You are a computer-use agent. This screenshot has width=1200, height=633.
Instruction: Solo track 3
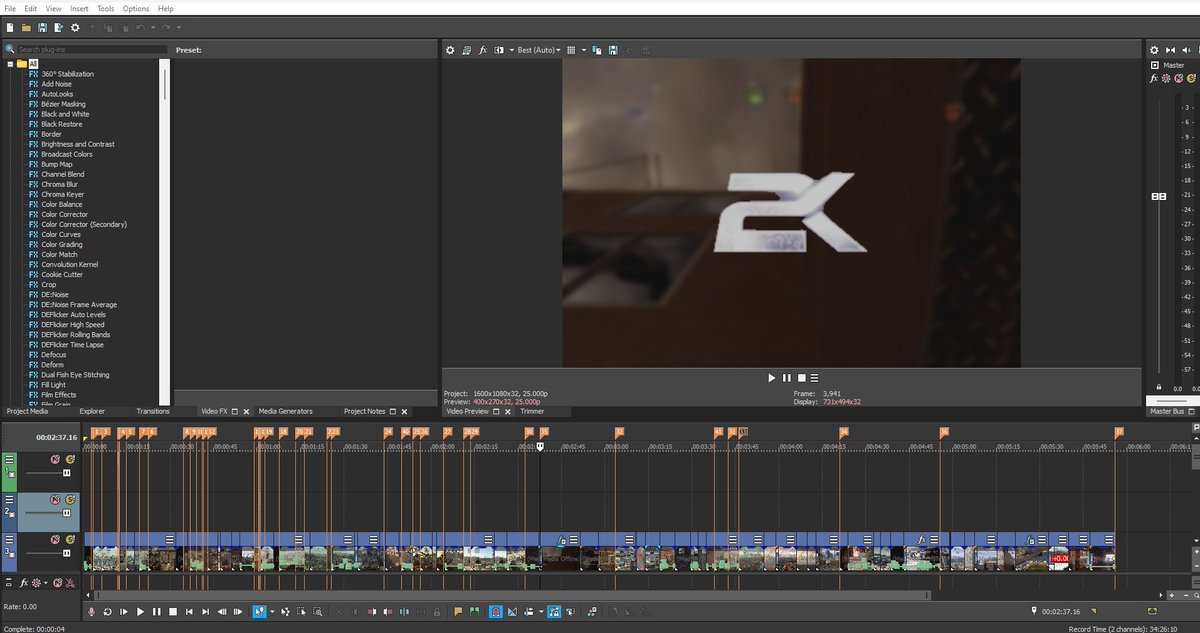[70, 539]
